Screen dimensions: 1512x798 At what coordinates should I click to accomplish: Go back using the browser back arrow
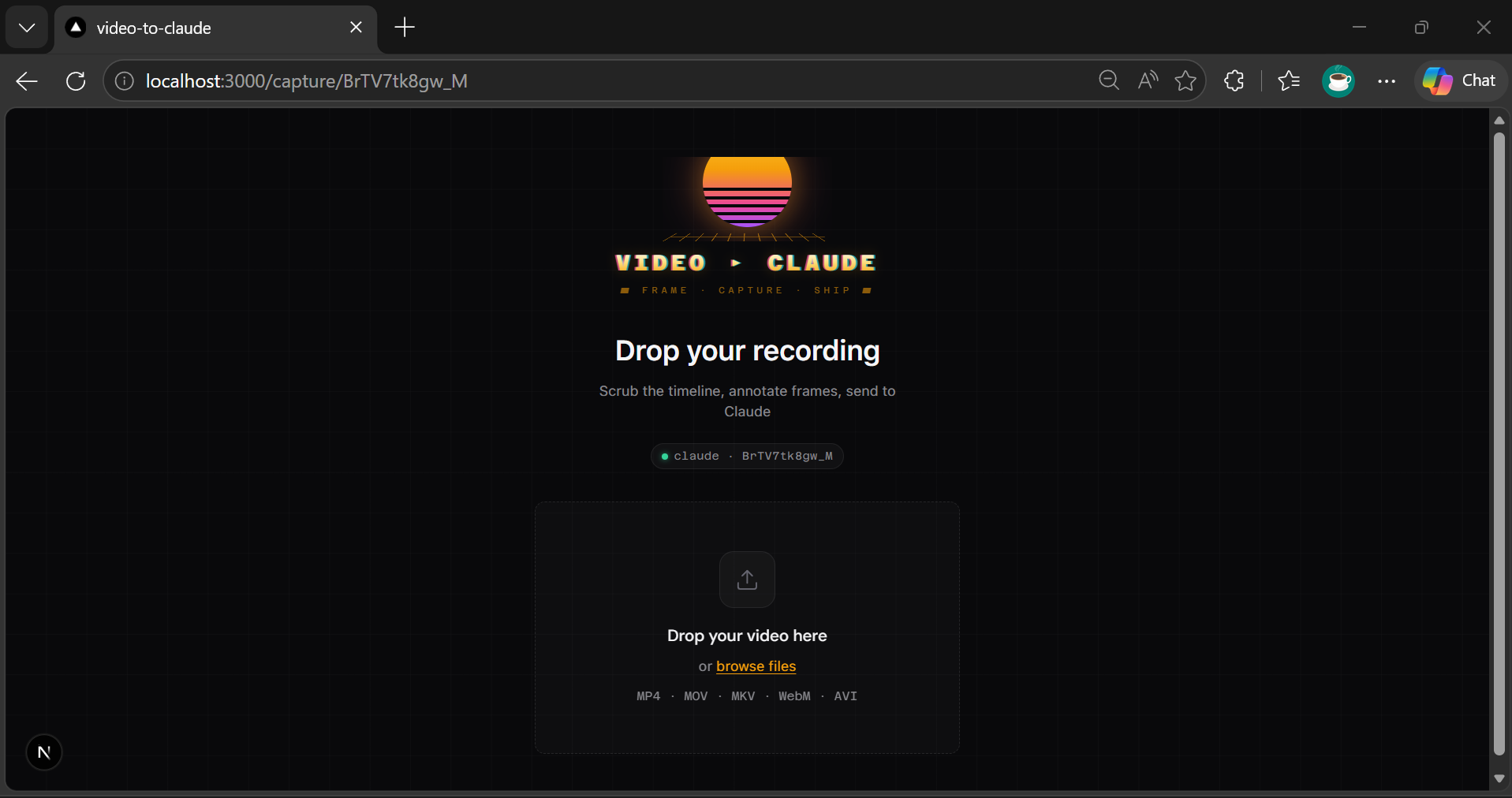coord(27,81)
